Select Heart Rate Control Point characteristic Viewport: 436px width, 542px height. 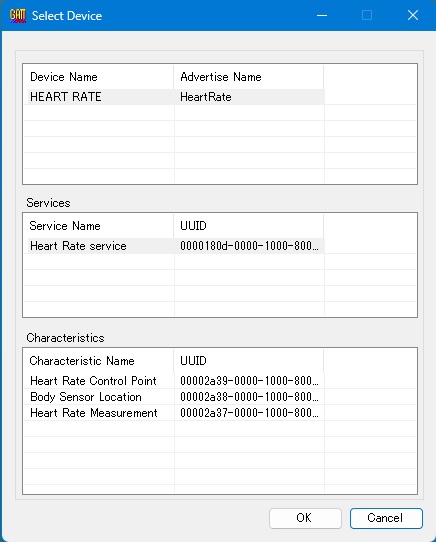tap(93, 381)
